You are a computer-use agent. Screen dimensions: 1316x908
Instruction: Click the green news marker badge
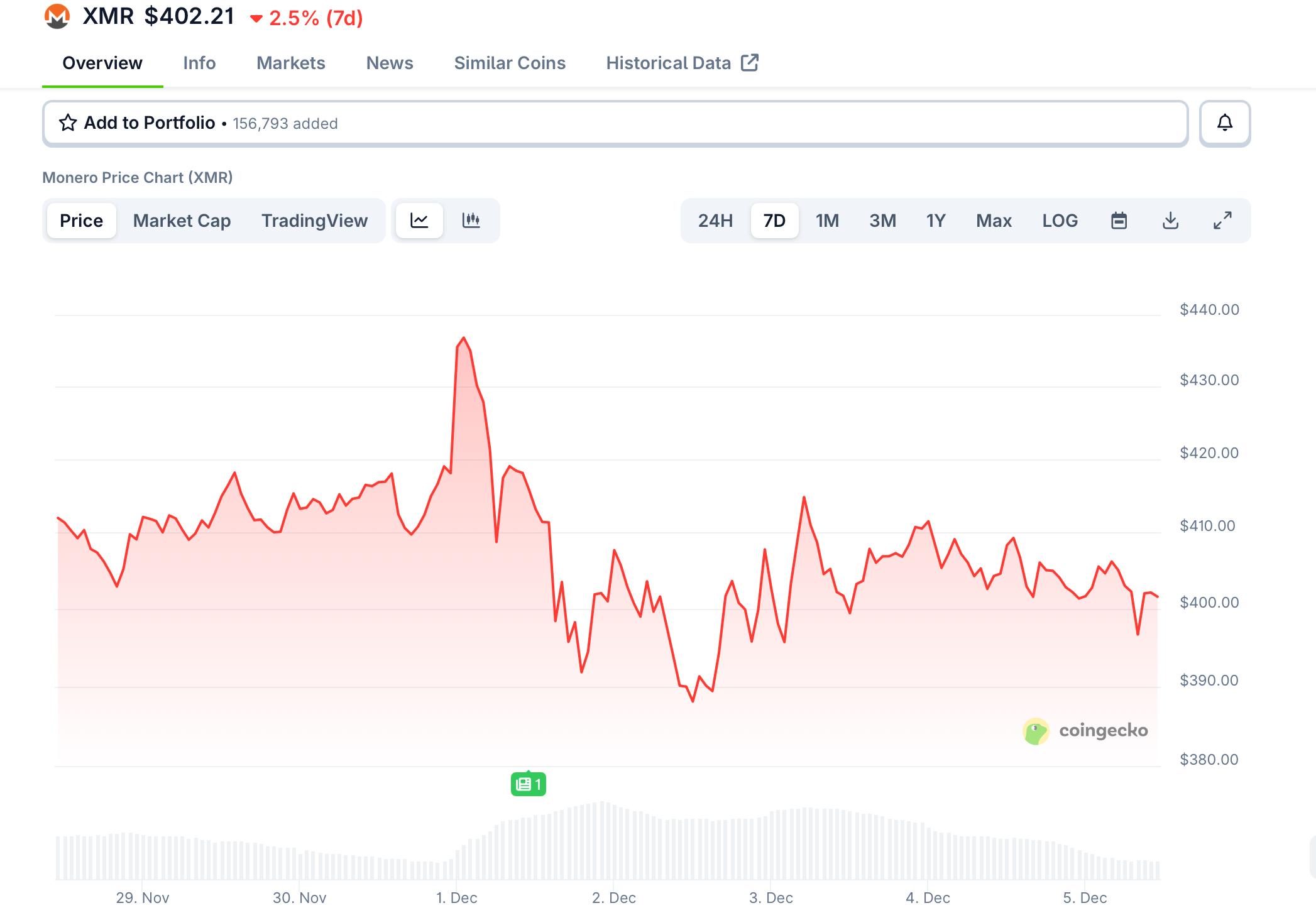click(x=528, y=784)
